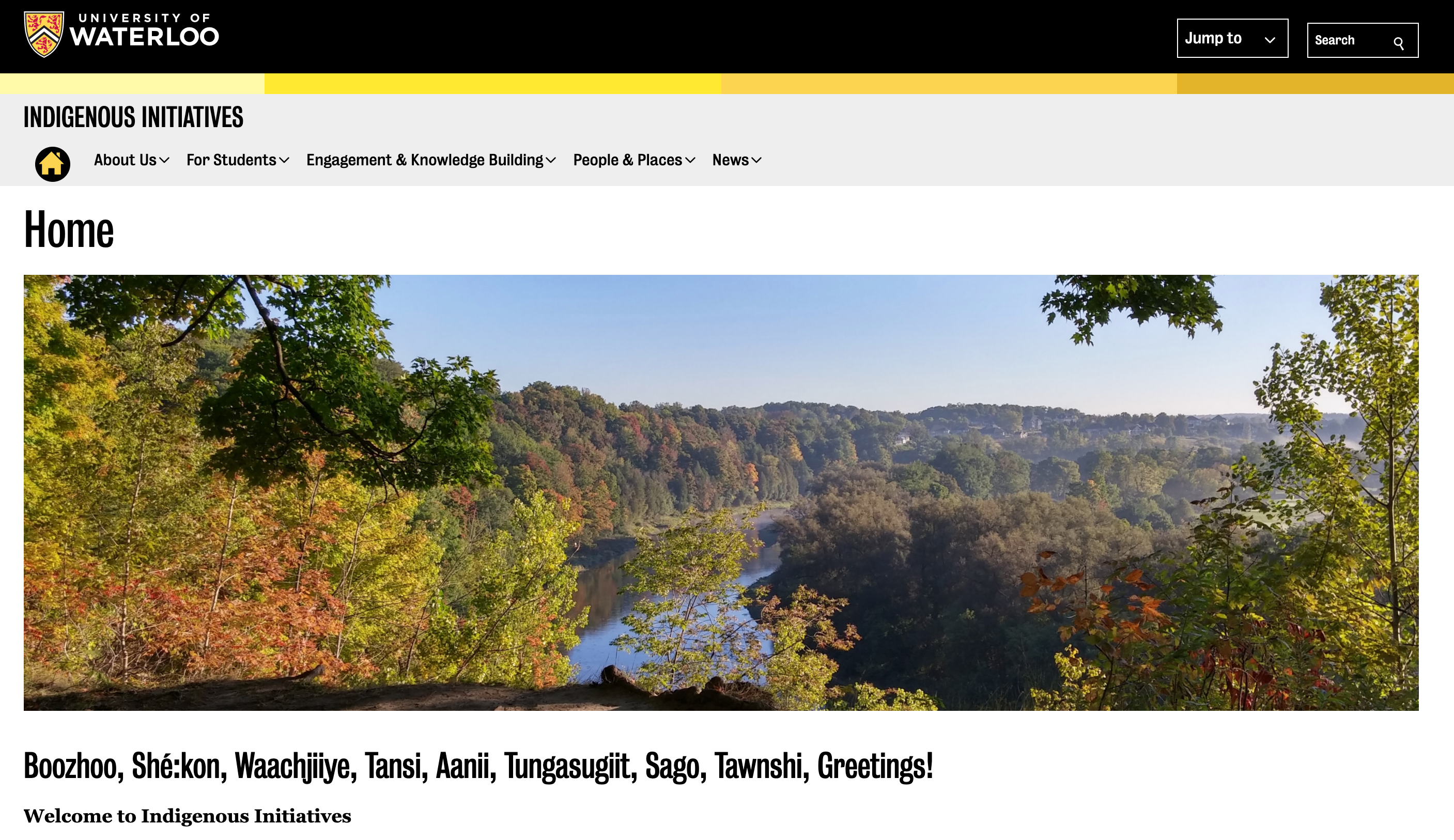
Task: Click the home/house icon in navigation
Action: point(52,163)
